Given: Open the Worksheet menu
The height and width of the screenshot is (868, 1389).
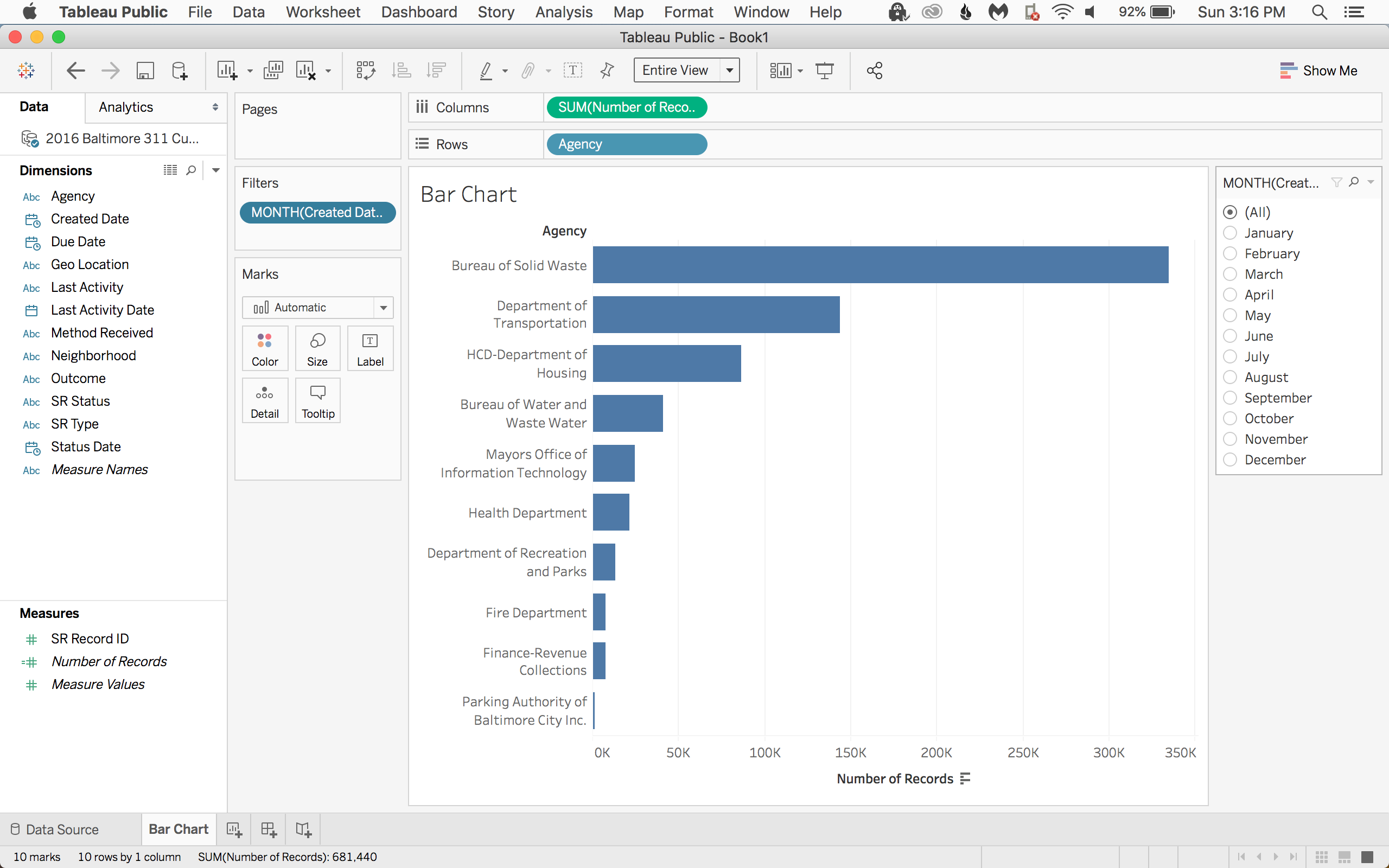Looking at the screenshot, I should [323, 12].
